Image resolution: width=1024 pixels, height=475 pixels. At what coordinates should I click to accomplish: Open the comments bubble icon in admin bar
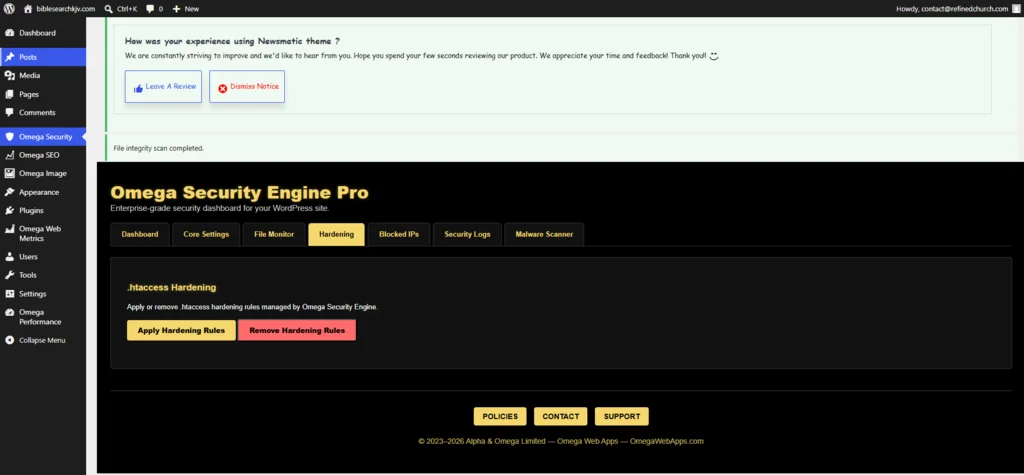[150, 8]
